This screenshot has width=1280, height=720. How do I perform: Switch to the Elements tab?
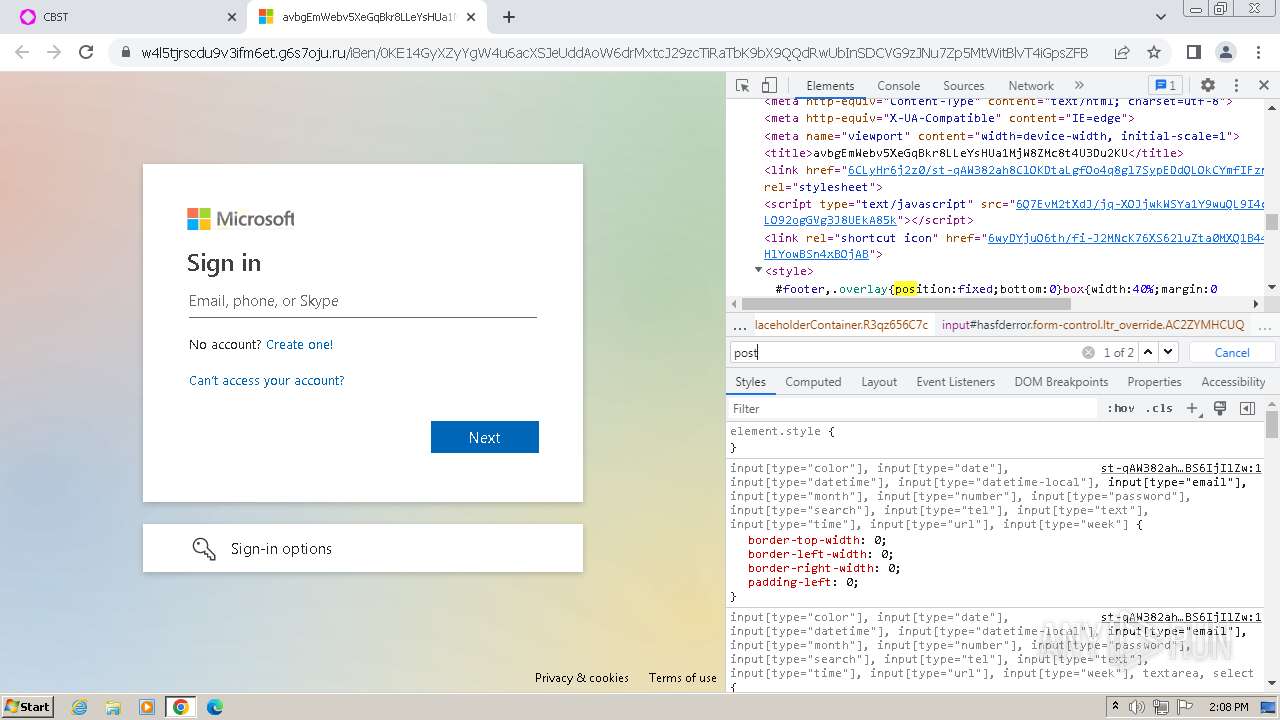830,86
